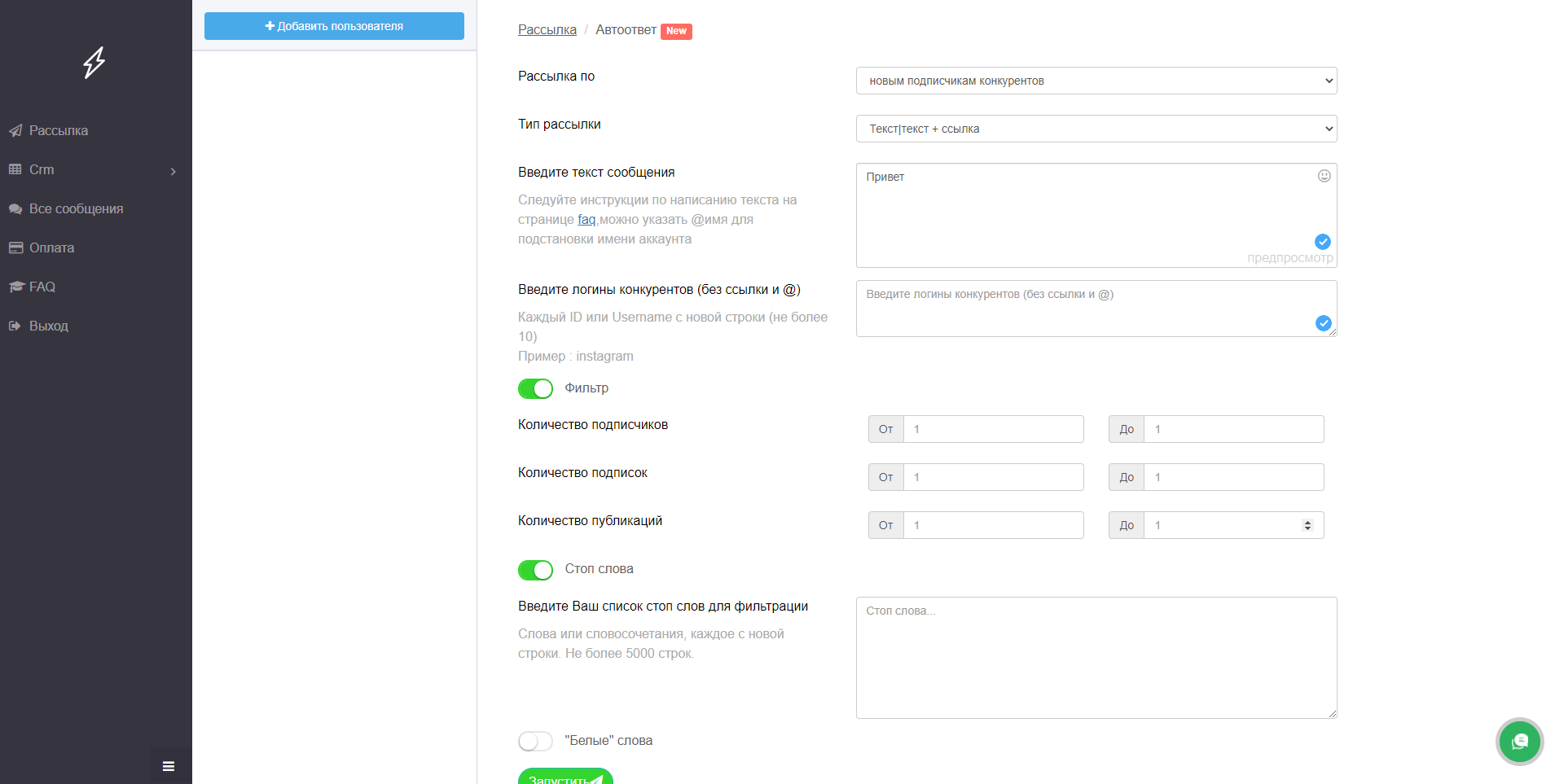This screenshot has height=784, width=1555.
Task: Click подписчиков До input field
Action: [x=1234, y=429]
